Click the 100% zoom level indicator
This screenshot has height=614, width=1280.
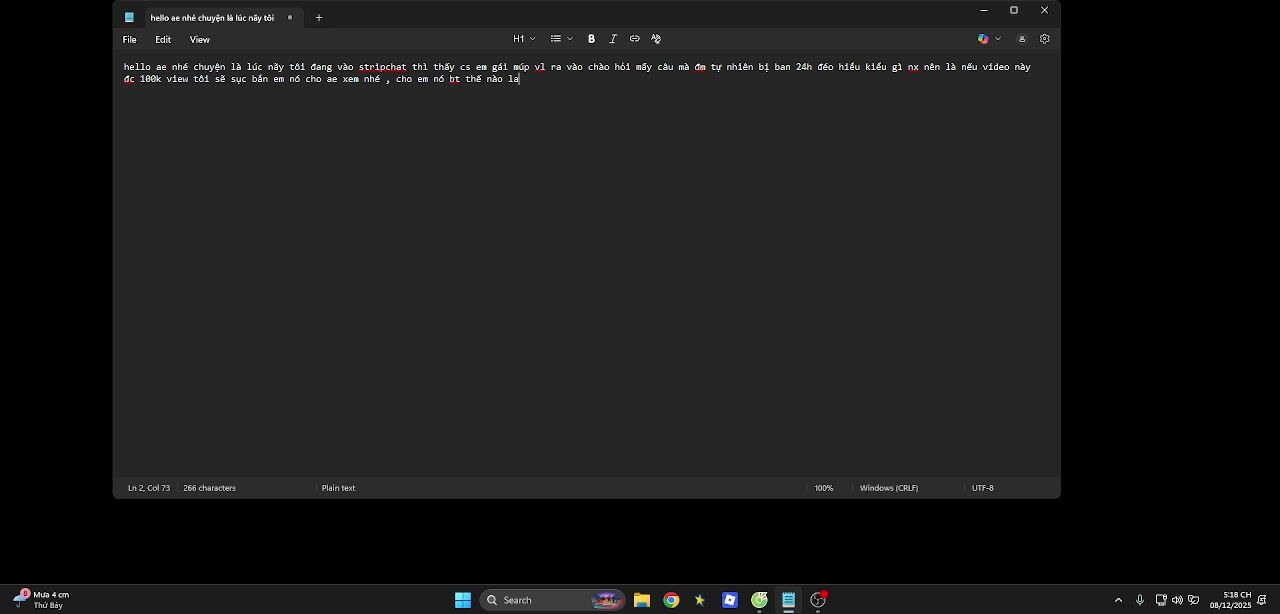pos(823,488)
